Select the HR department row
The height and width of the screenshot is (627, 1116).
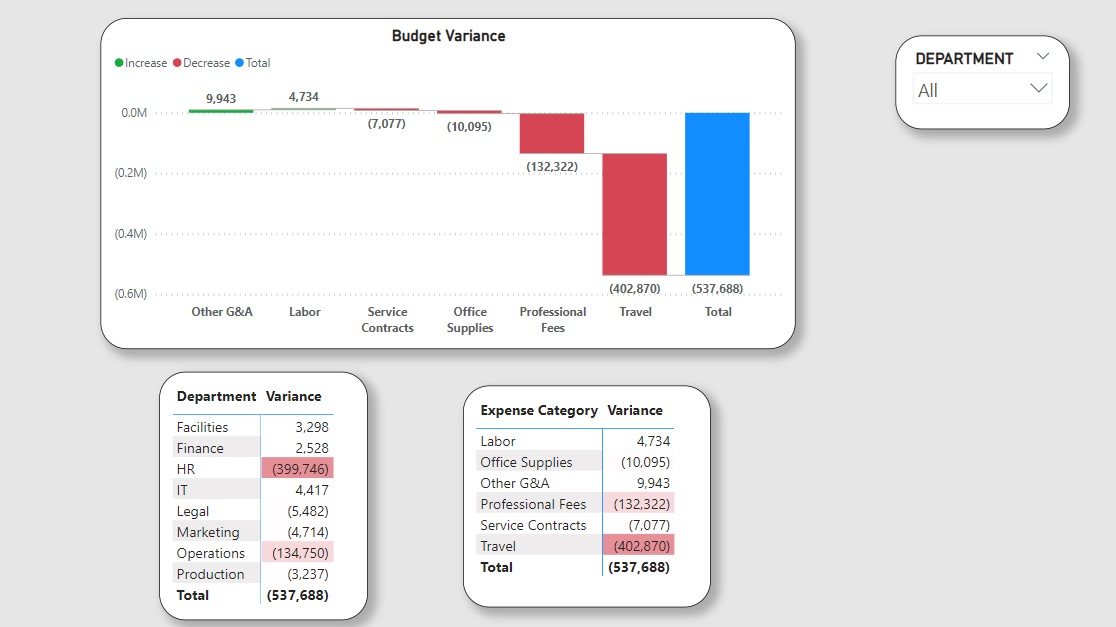tap(253, 469)
